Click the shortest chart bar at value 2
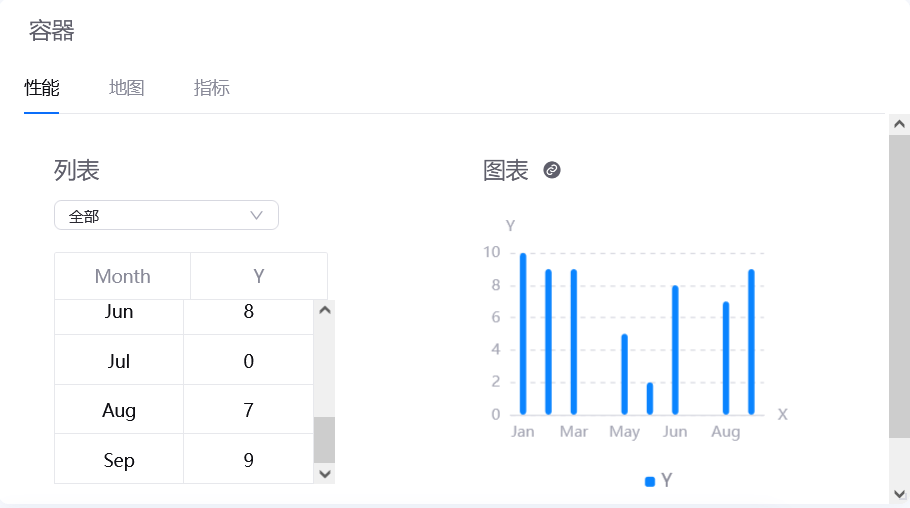Image resolution: width=910 pixels, height=508 pixels. (649, 398)
